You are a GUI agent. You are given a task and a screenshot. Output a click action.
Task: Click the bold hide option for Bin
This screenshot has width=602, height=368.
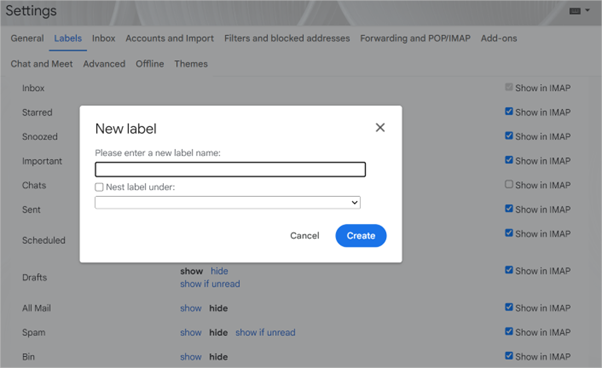(x=218, y=357)
